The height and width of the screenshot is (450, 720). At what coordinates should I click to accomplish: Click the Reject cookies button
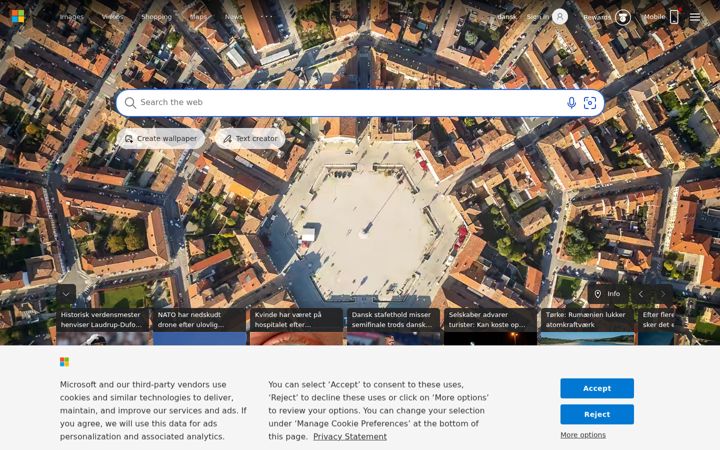[597, 415]
